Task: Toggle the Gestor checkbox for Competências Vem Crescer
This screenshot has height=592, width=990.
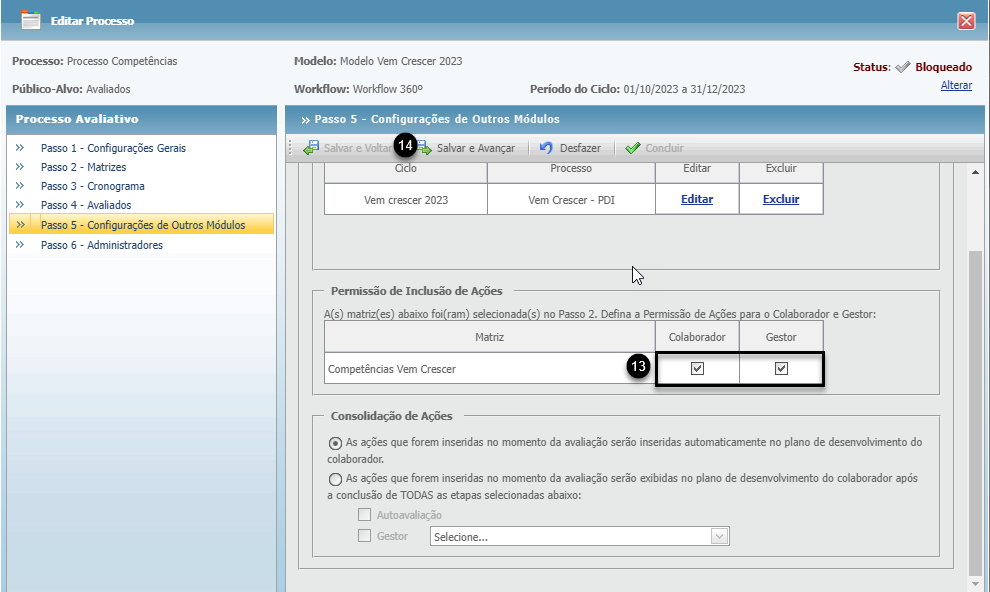Action: click(x=781, y=369)
